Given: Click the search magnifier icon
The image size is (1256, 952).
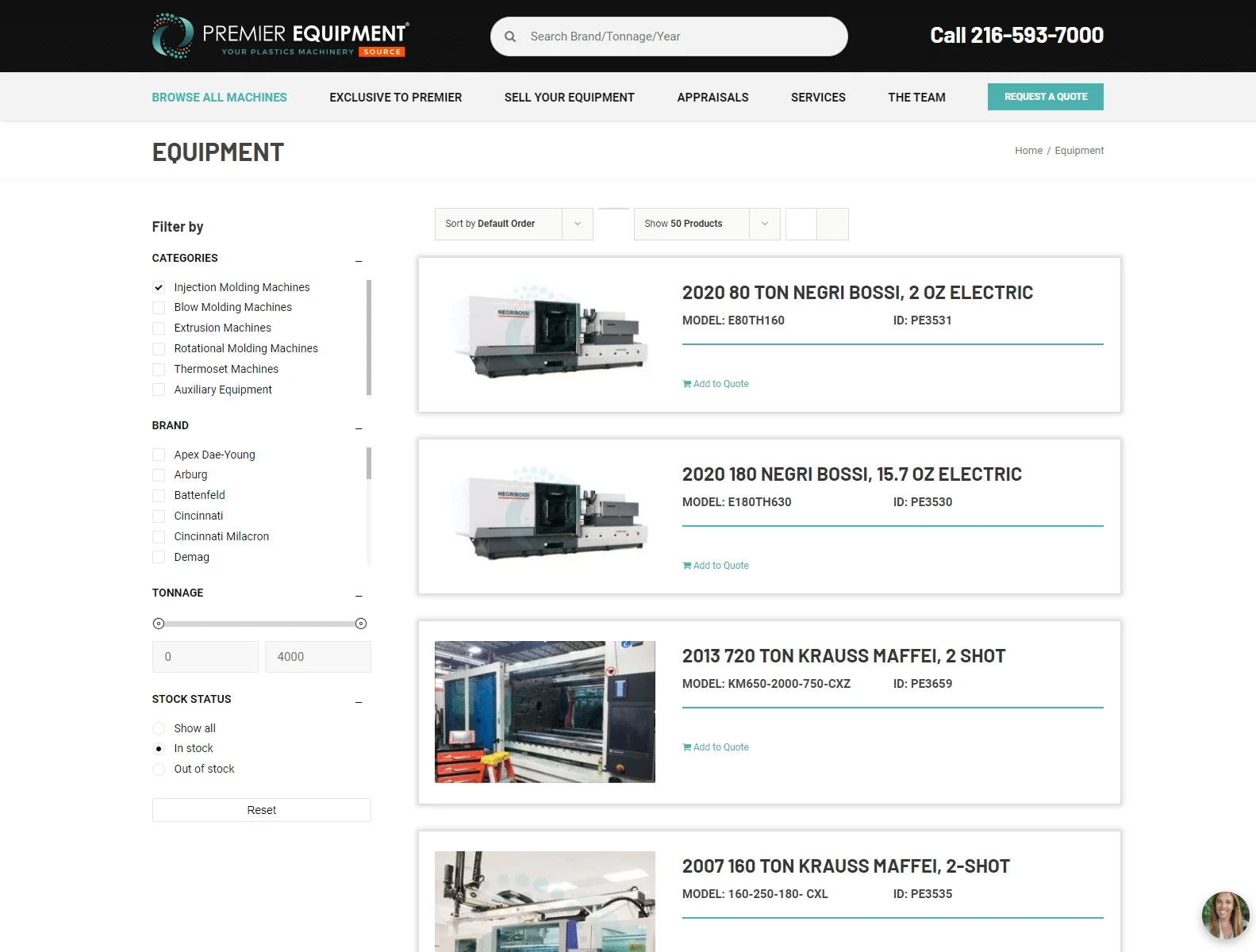Looking at the screenshot, I should pyautogui.click(x=510, y=36).
